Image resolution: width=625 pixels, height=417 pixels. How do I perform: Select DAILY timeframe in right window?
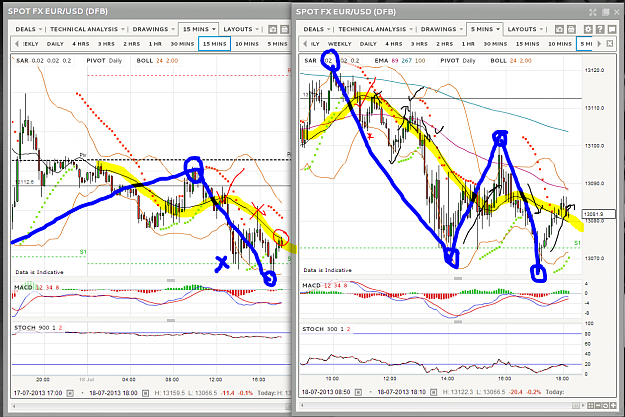[368, 44]
